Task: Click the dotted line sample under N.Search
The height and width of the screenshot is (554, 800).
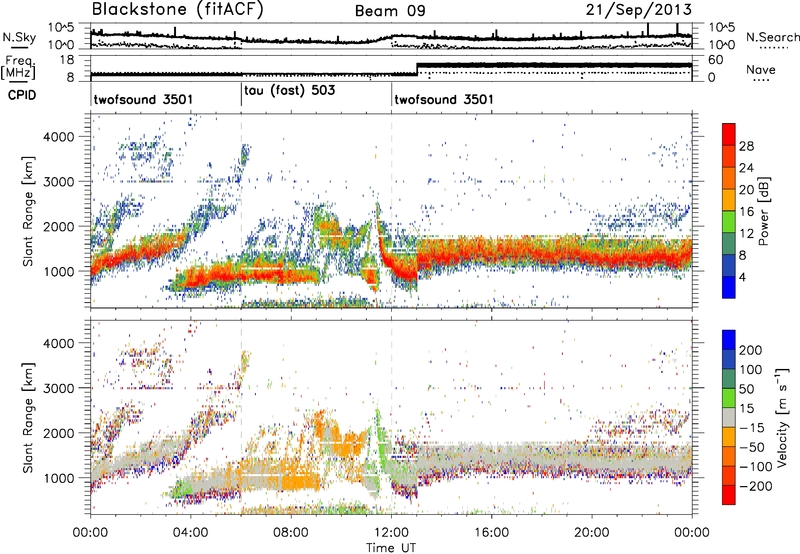Action: (x=774, y=47)
